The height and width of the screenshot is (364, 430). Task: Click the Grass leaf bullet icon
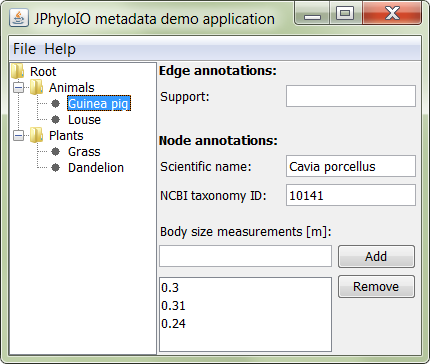56,152
